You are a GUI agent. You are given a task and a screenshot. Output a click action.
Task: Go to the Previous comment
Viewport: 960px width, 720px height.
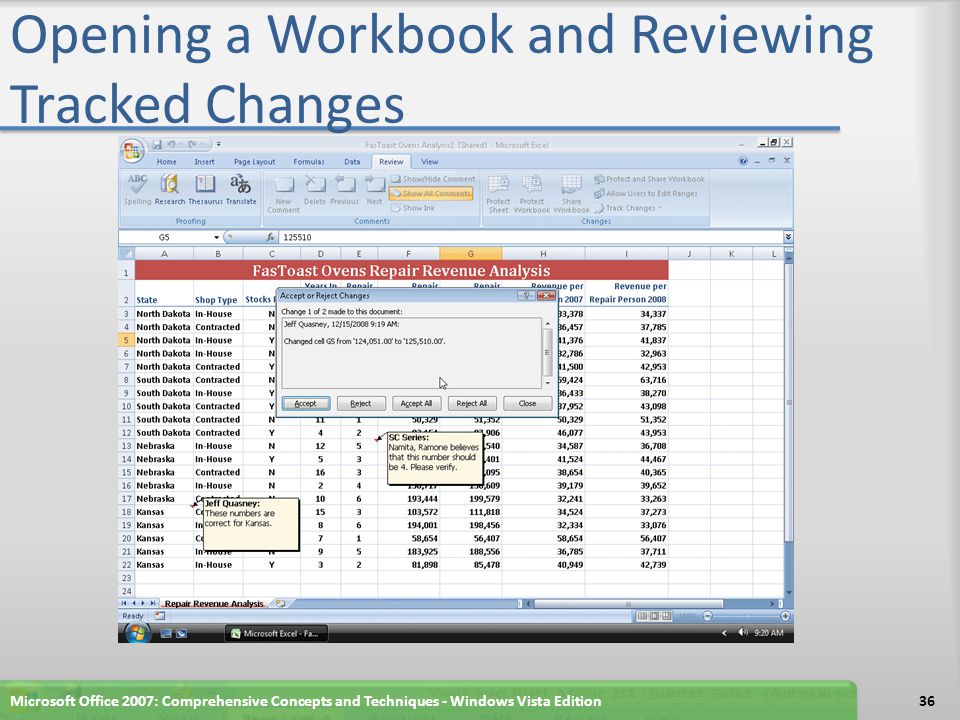coord(344,190)
